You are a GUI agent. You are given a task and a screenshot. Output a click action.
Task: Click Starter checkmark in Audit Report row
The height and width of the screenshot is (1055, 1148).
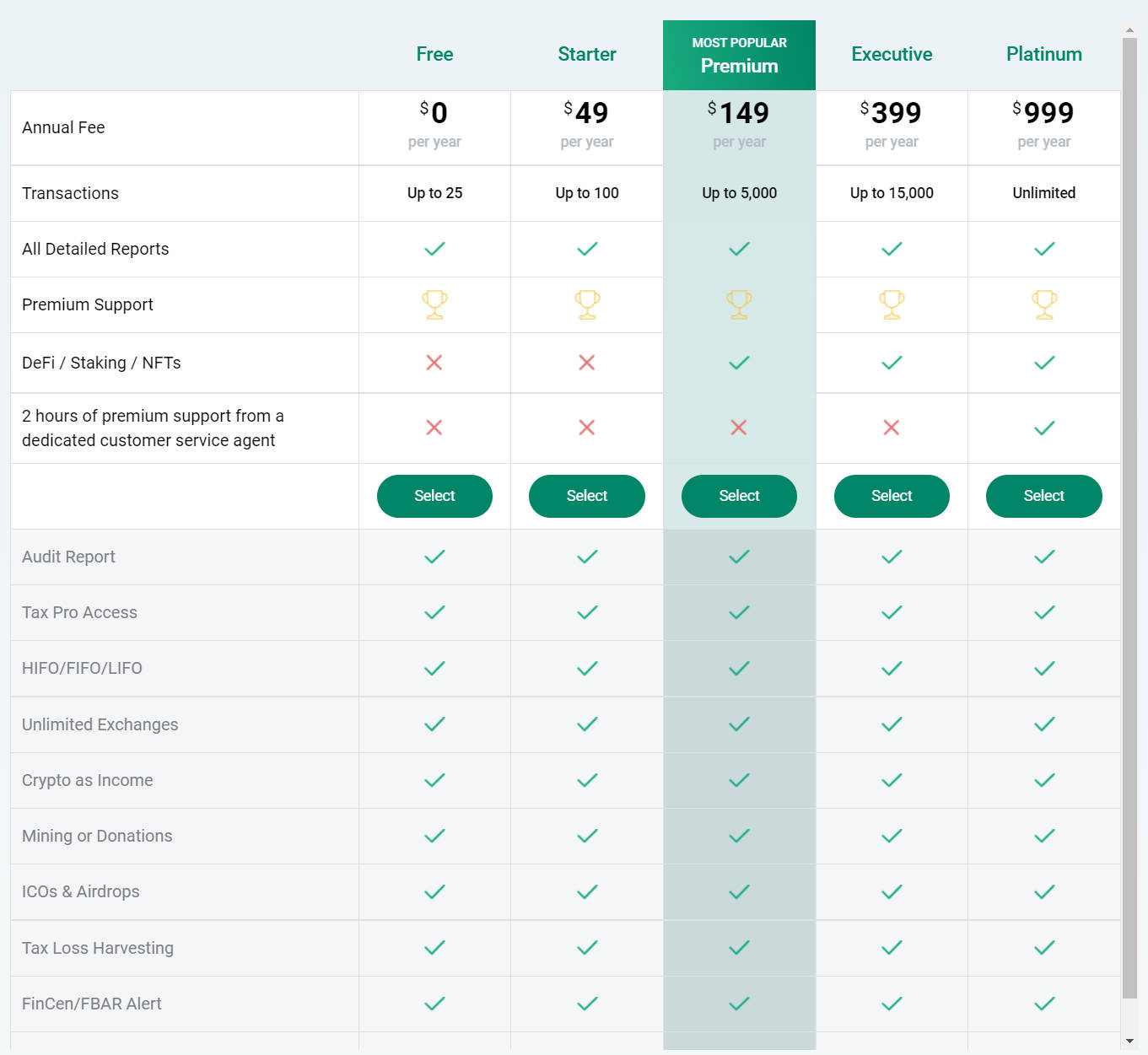click(587, 557)
